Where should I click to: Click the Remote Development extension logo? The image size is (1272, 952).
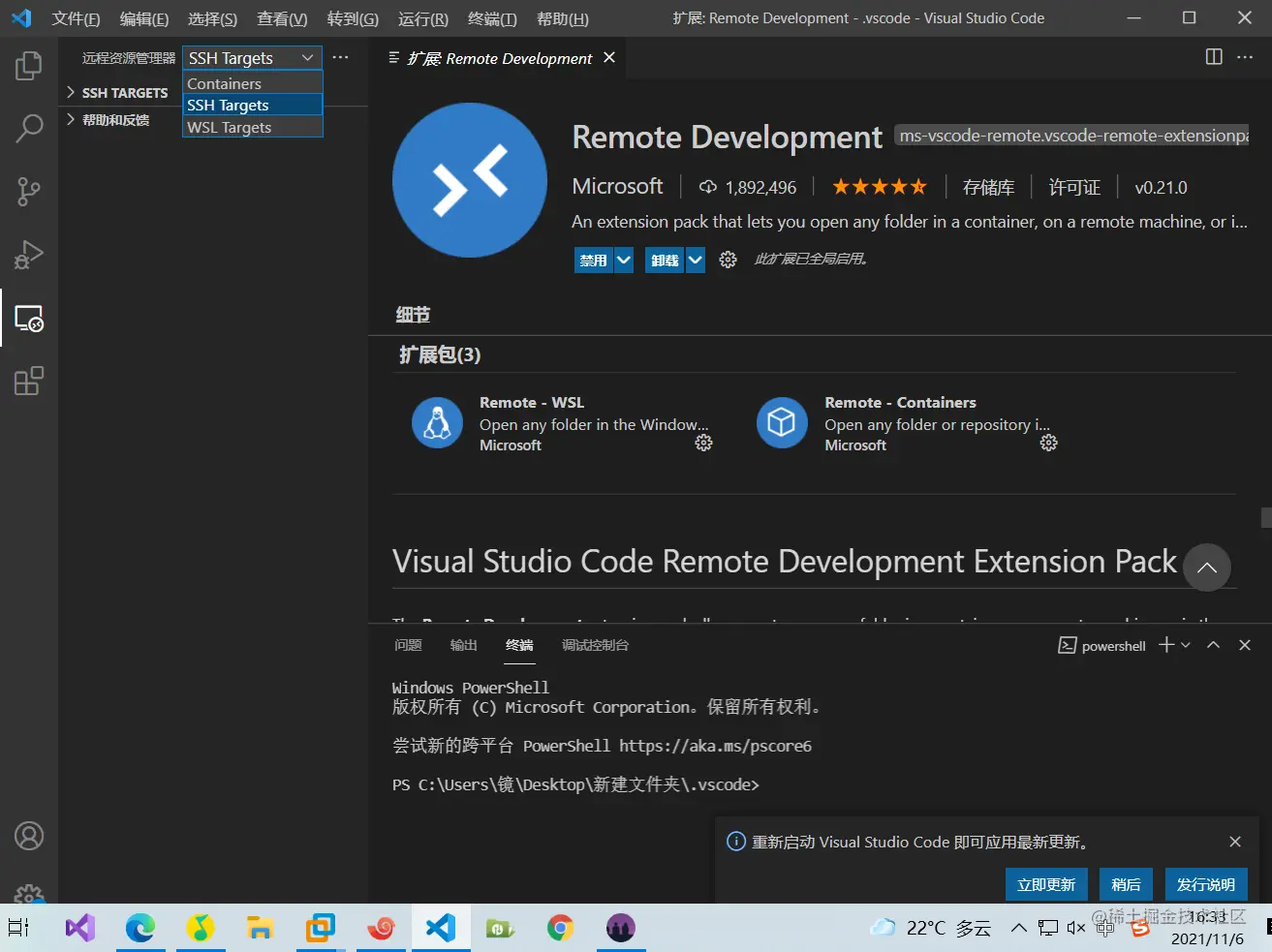[x=470, y=180]
